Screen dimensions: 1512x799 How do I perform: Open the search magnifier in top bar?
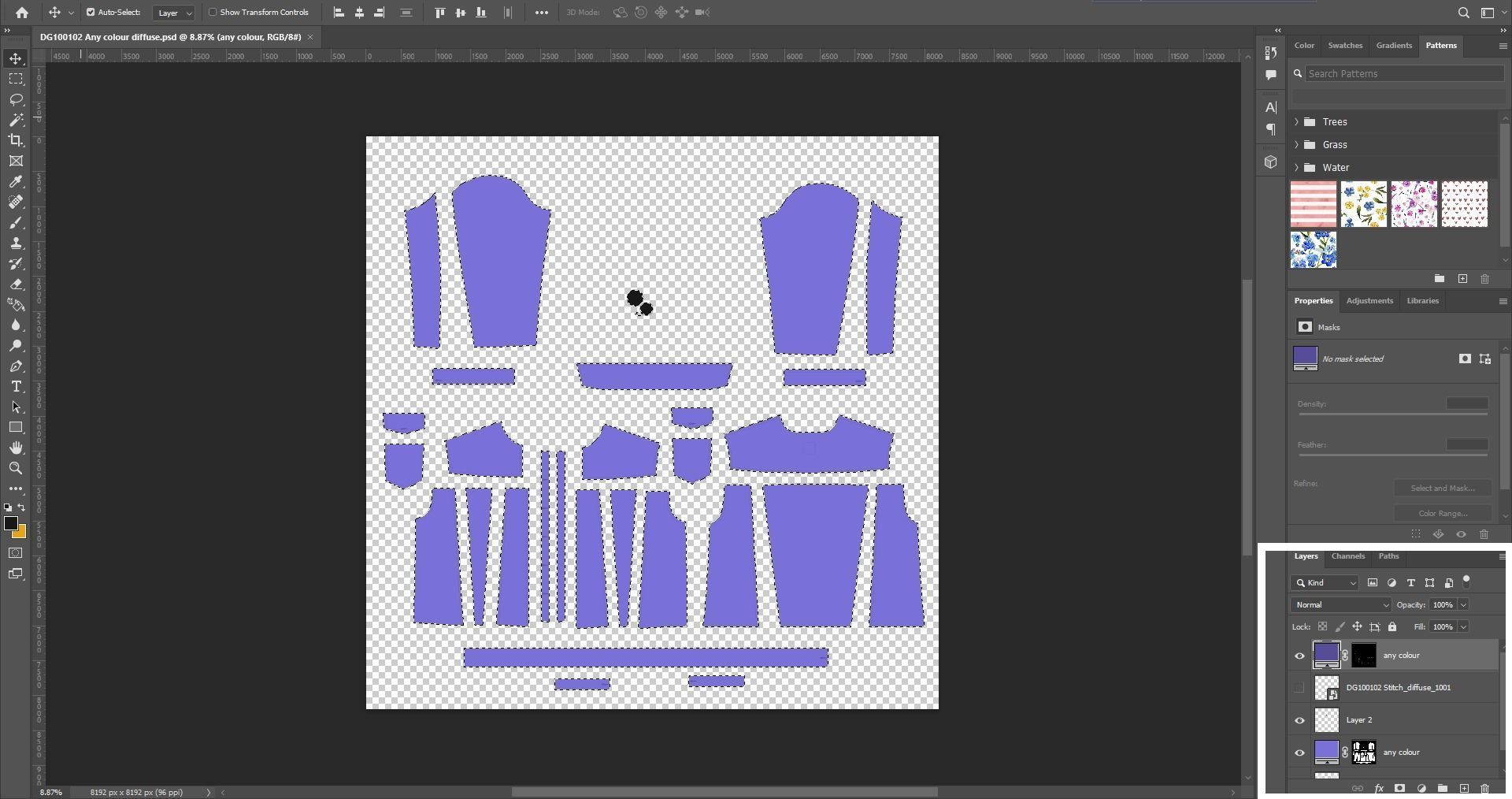point(1463,13)
